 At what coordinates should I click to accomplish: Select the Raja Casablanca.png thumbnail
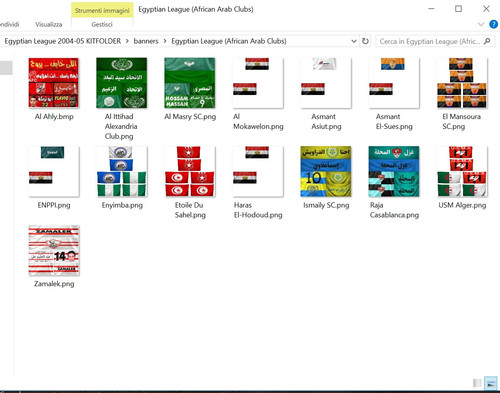[394, 171]
